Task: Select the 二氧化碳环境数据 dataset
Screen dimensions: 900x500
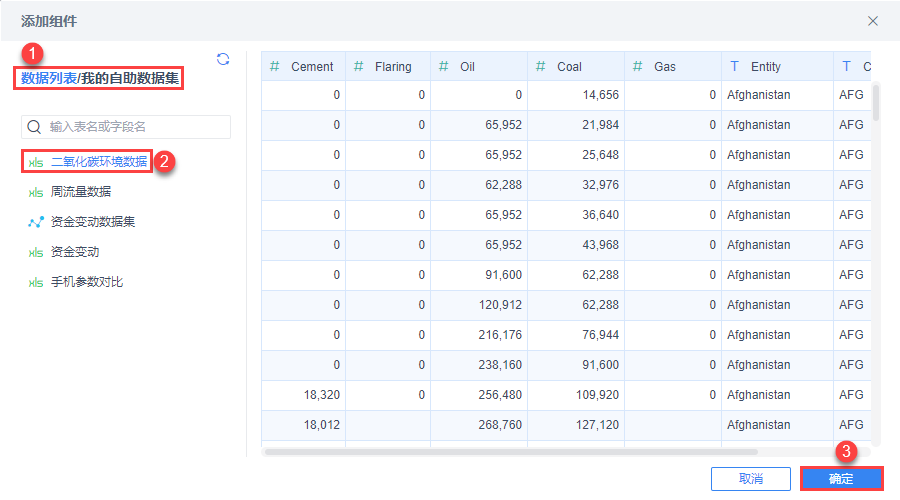Action: [x=98, y=161]
